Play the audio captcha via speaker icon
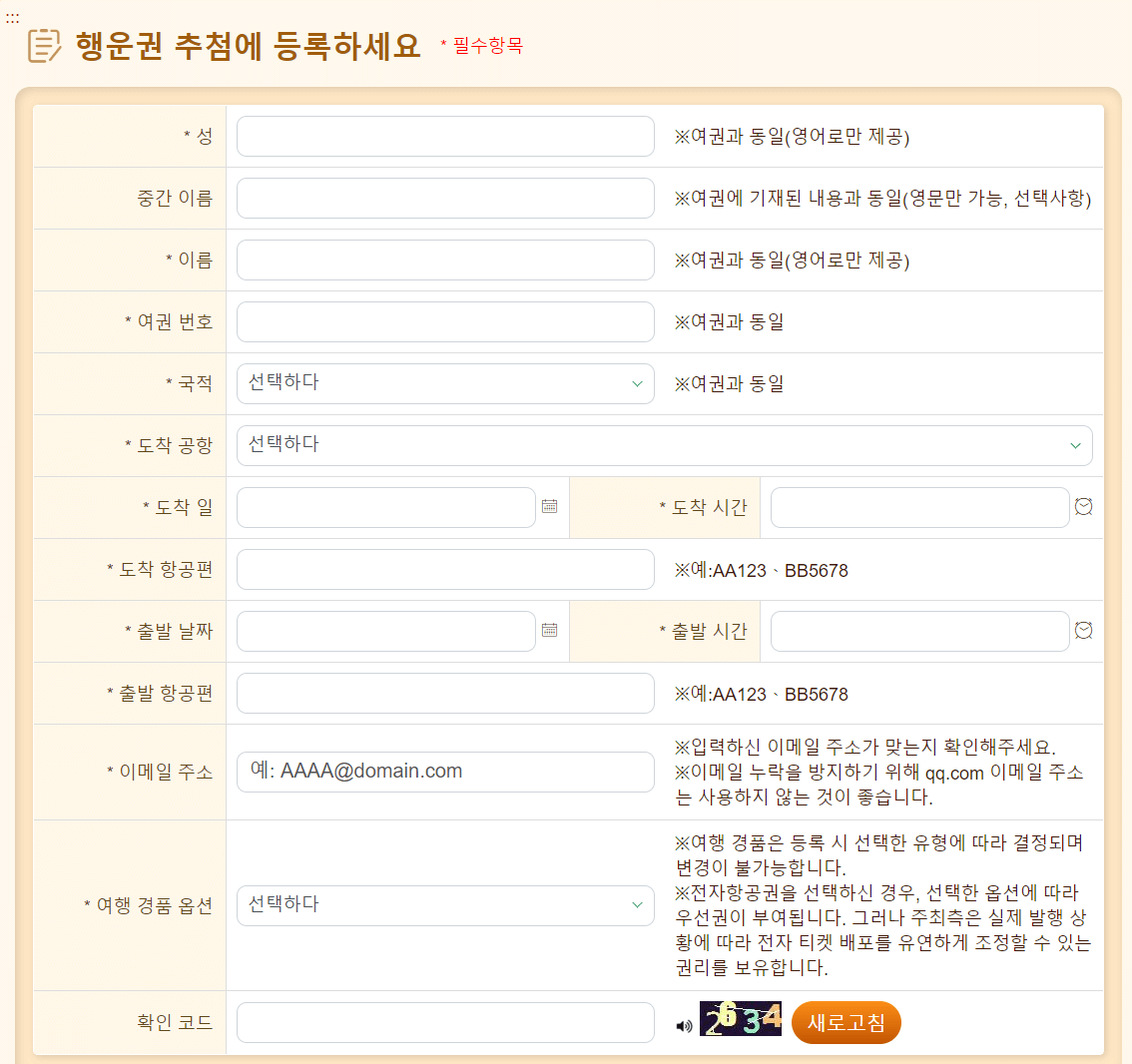1132x1064 pixels. 683,1022
